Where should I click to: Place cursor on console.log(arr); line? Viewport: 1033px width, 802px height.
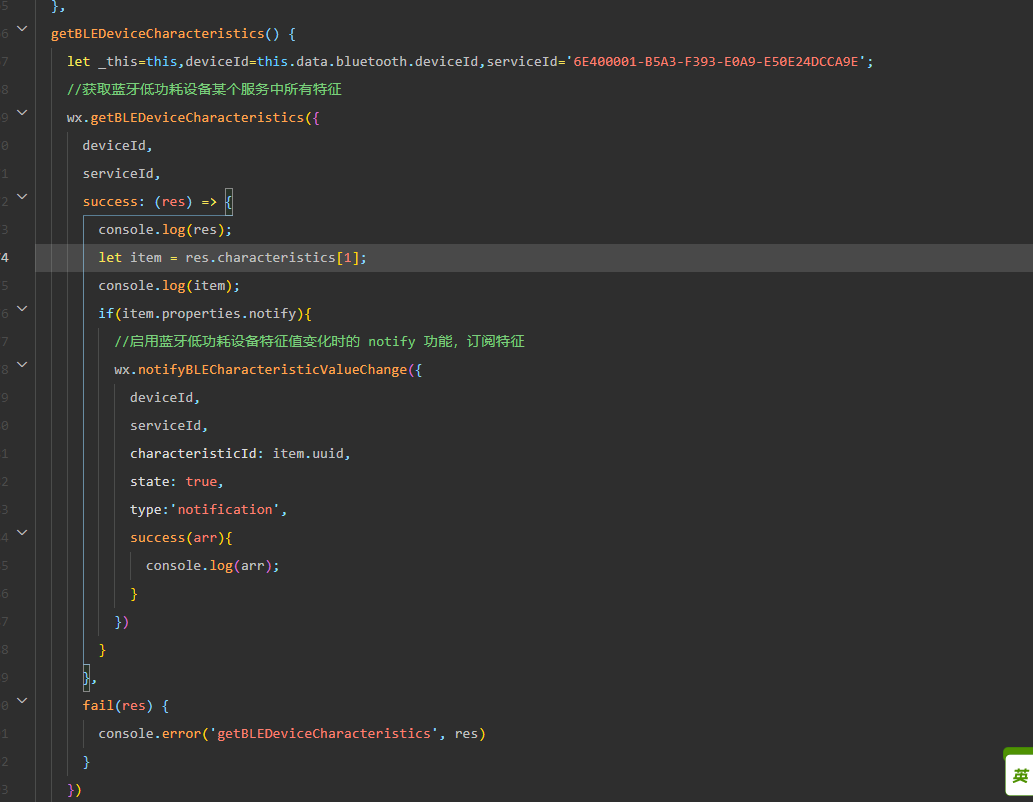tap(212, 565)
